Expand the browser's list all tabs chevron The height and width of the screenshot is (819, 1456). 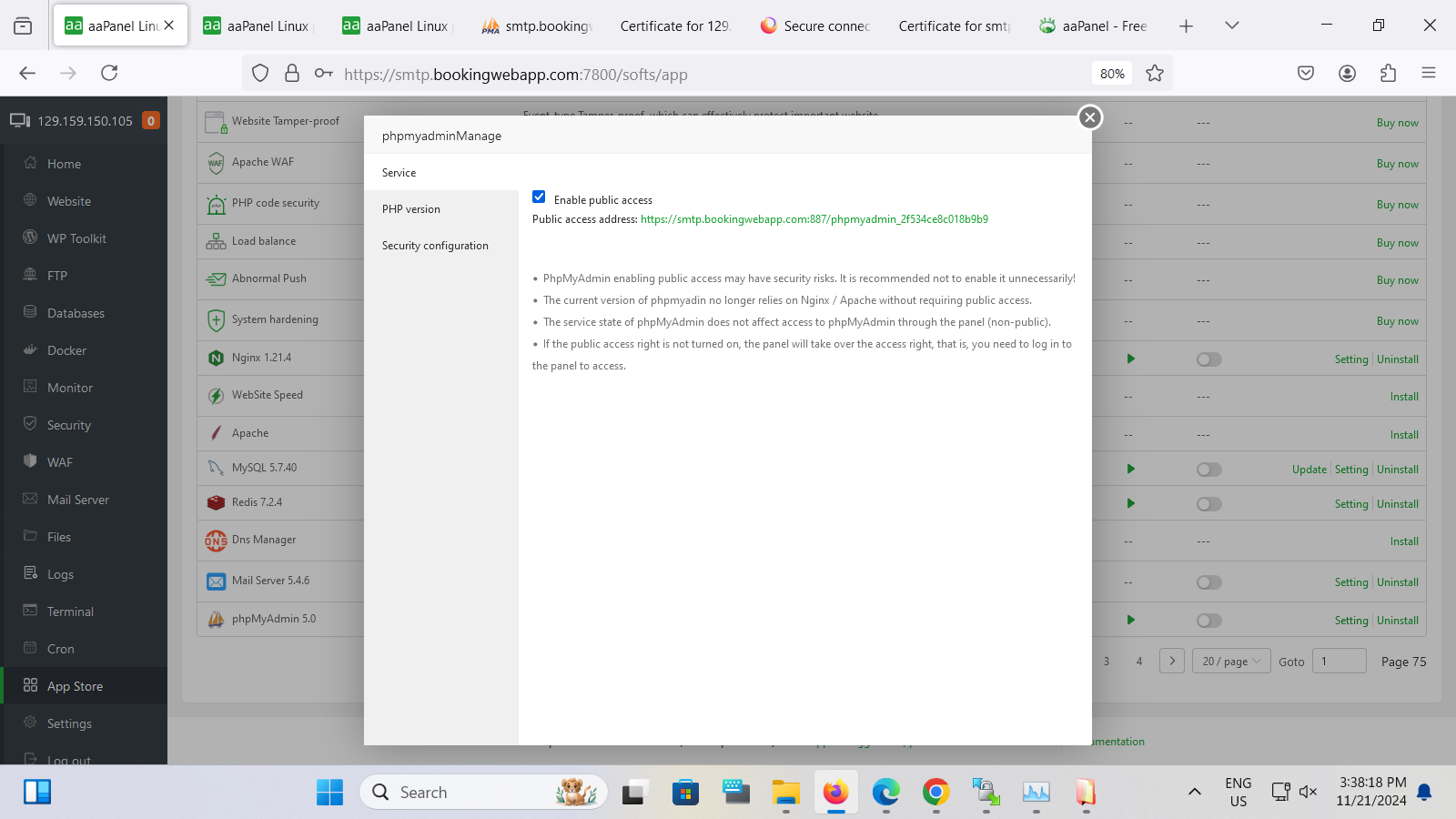click(x=1232, y=25)
